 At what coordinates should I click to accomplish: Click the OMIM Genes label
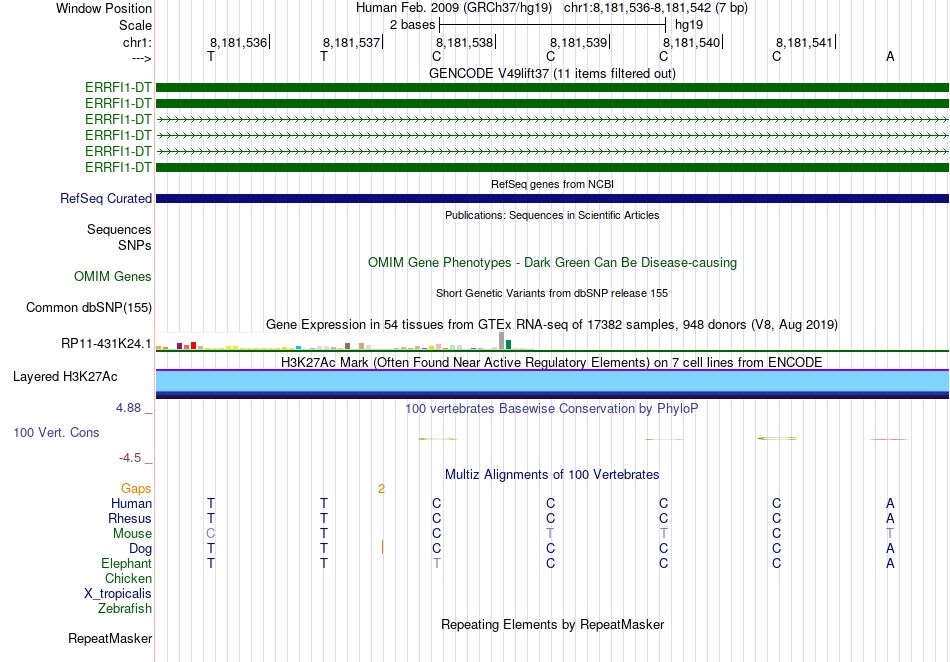[113, 277]
